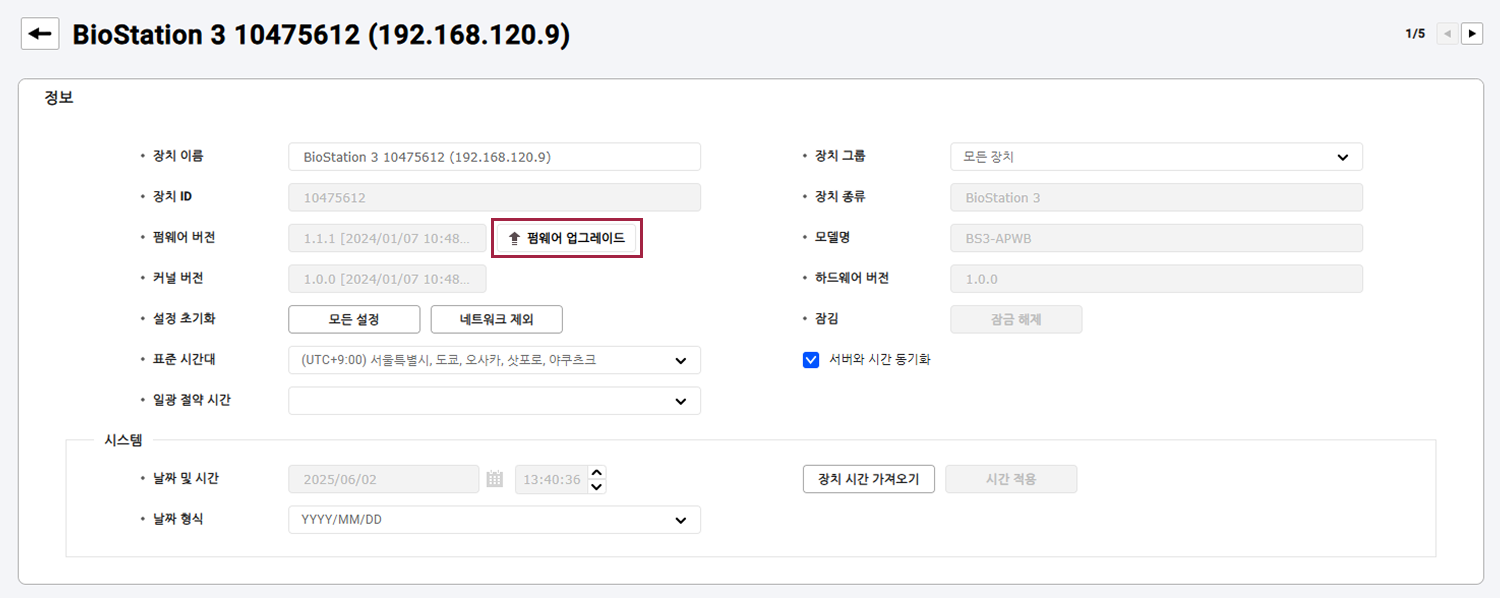
Task: Click the 장치 이름 input field
Action: pyautogui.click(x=494, y=157)
